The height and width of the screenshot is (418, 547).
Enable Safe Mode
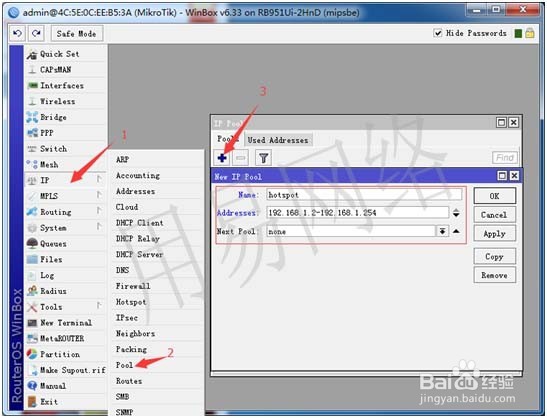click(x=77, y=34)
